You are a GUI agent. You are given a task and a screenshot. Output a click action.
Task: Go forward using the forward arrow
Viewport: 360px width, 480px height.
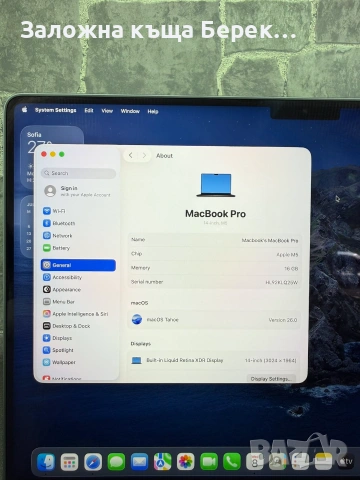(x=144, y=156)
